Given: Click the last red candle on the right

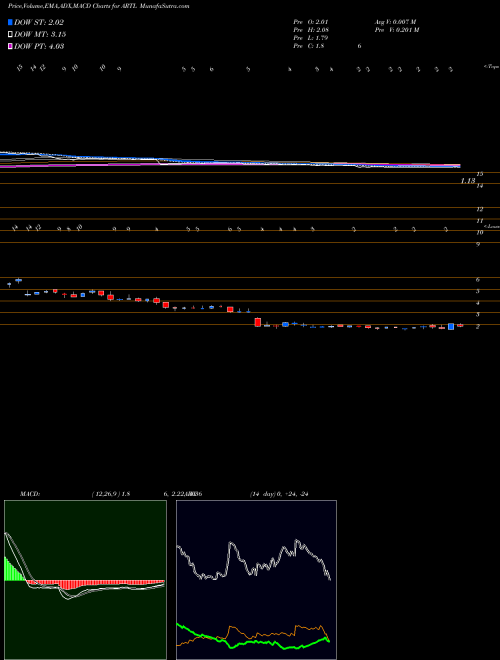Looking at the screenshot, I should click(460, 325).
